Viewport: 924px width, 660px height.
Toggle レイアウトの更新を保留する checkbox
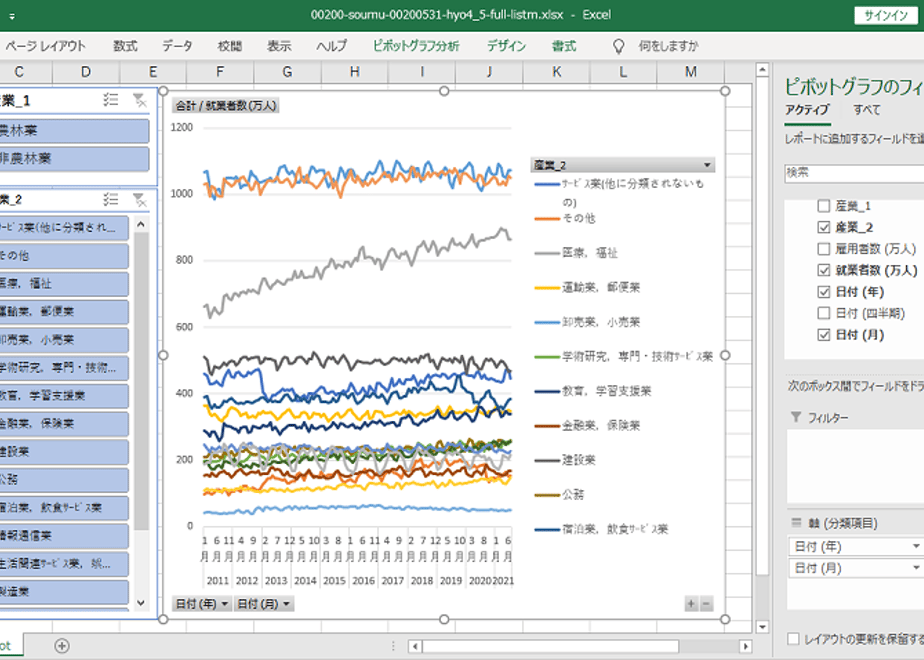[794, 639]
